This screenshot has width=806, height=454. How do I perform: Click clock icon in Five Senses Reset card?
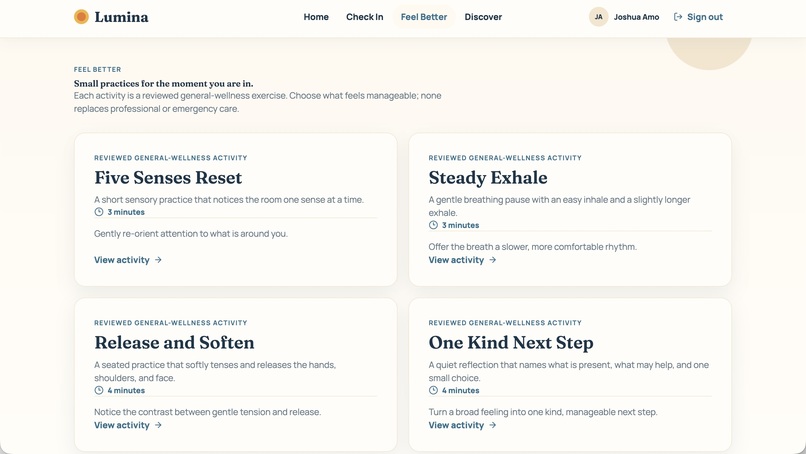click(x=99, y=212)
